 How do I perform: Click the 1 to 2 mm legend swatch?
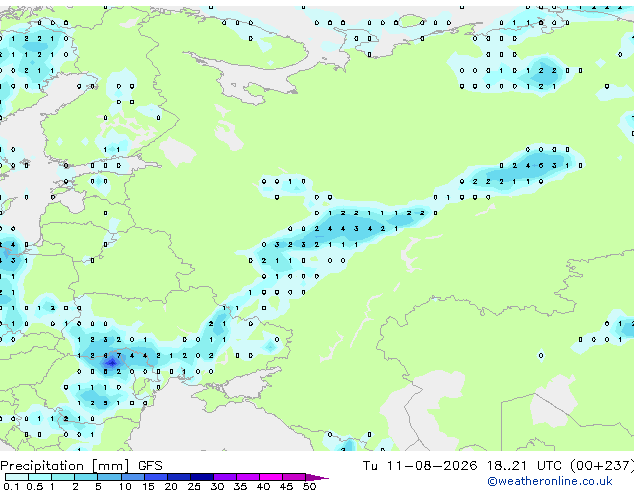63,477
